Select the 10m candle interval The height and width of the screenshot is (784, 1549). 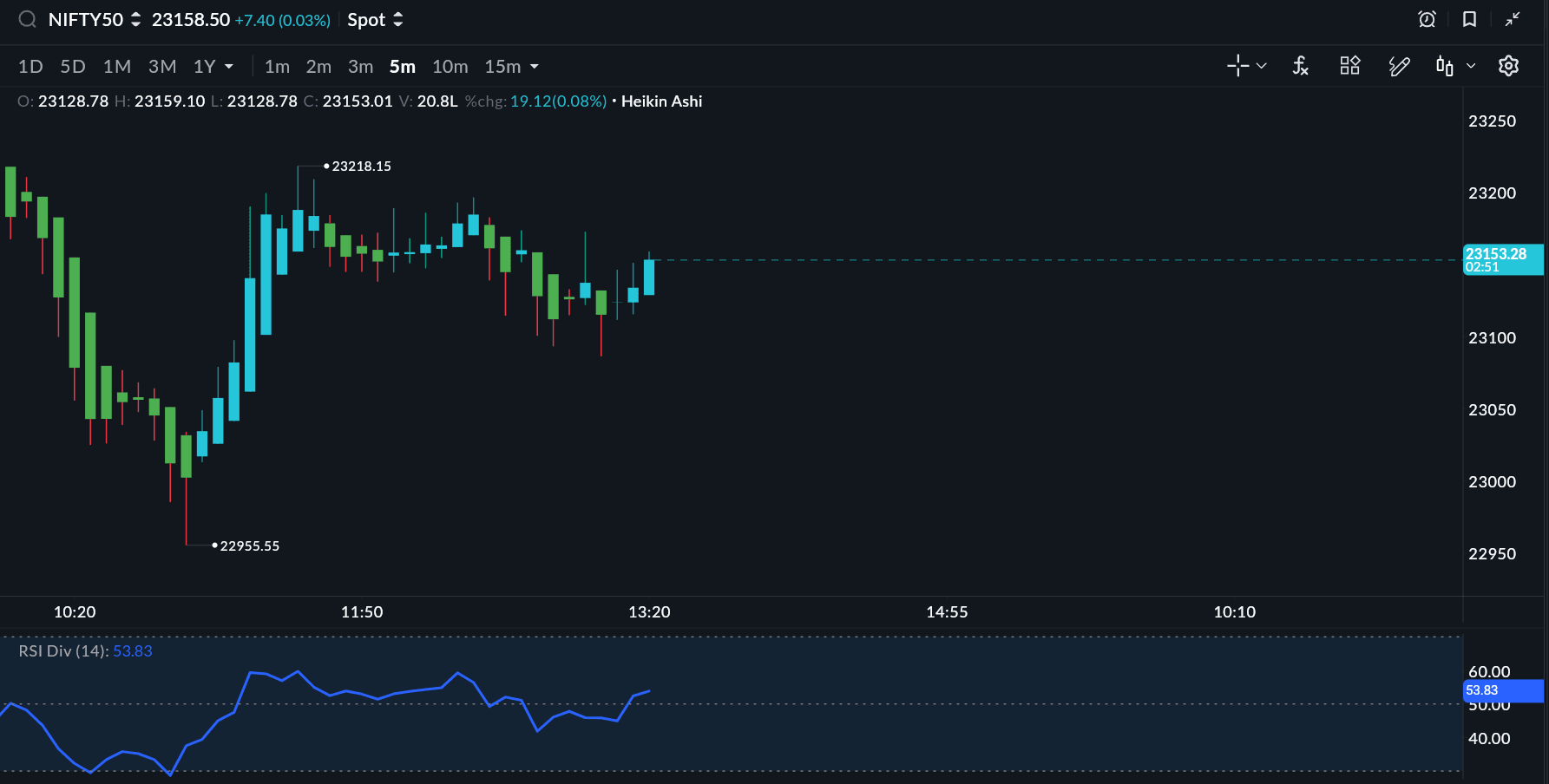tap(450, 67)
